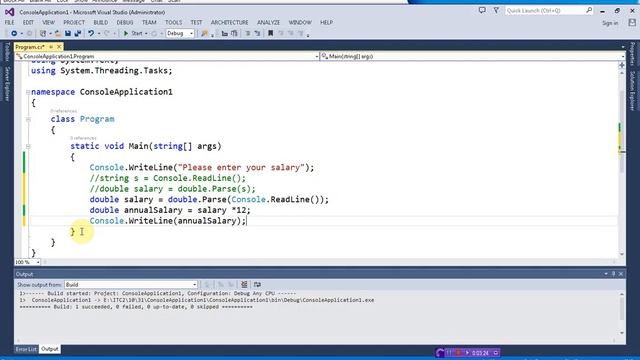This screenshot has width=640, height=360.
Task: Click the Increase Indent toolbar icon
Action: point(257,33)
